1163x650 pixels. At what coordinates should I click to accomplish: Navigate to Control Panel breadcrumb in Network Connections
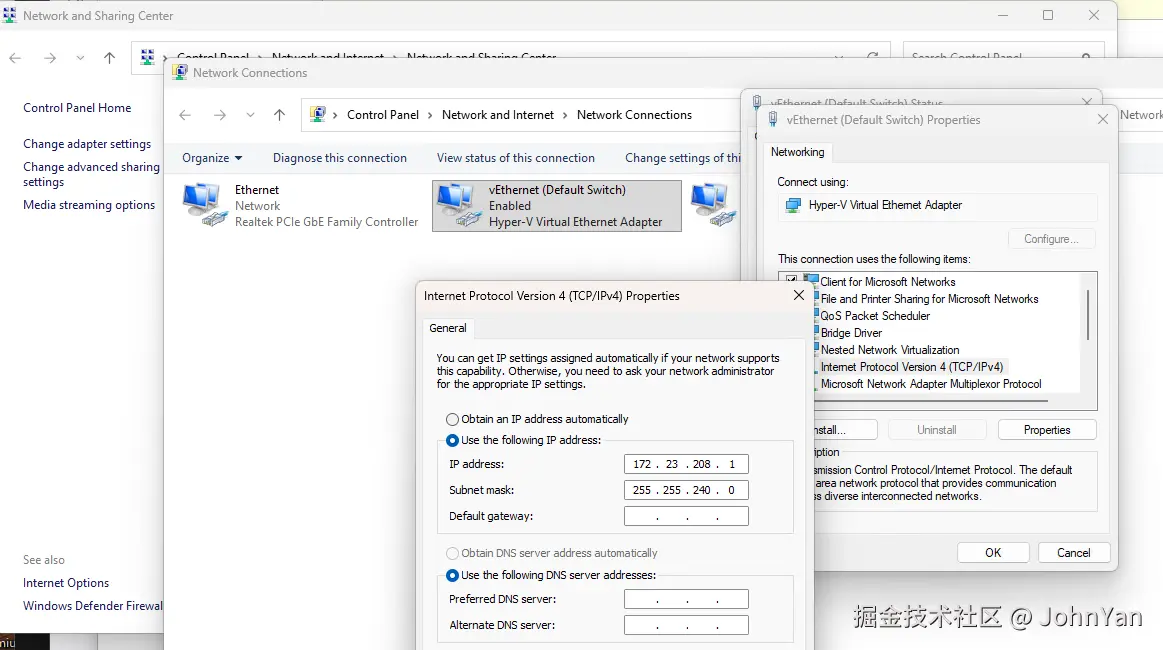pyautogui.click(x=383, y=115)
